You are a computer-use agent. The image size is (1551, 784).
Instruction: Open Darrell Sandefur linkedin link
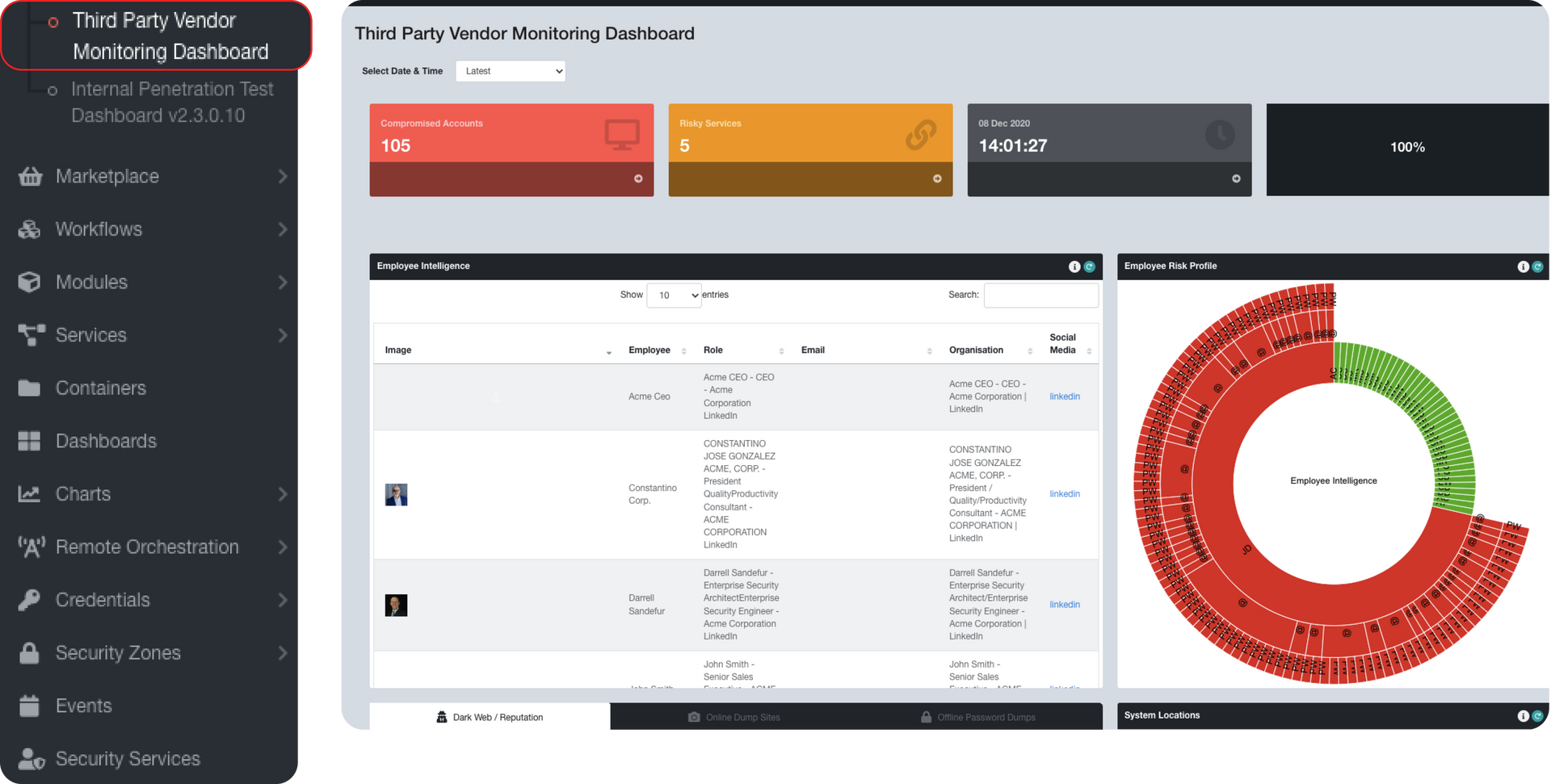1065,605
